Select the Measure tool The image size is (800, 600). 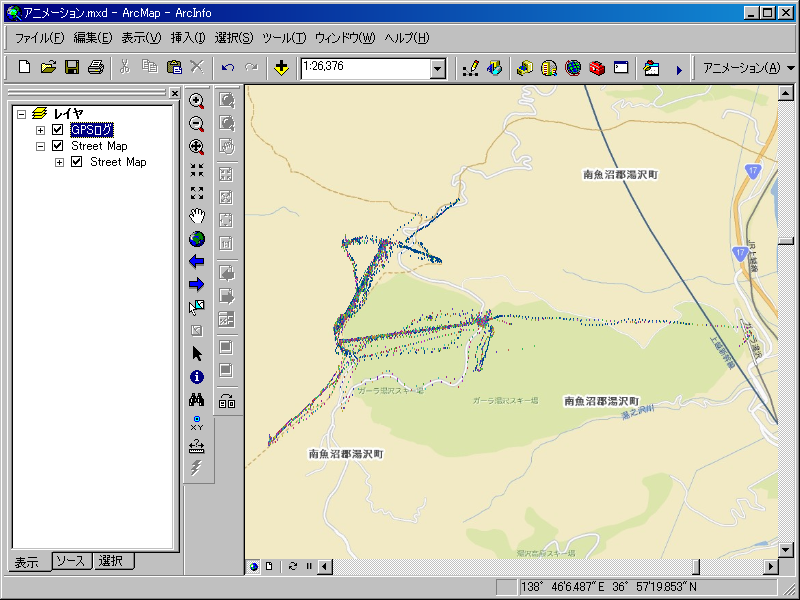pyautogui.click(x=197, y=446)
